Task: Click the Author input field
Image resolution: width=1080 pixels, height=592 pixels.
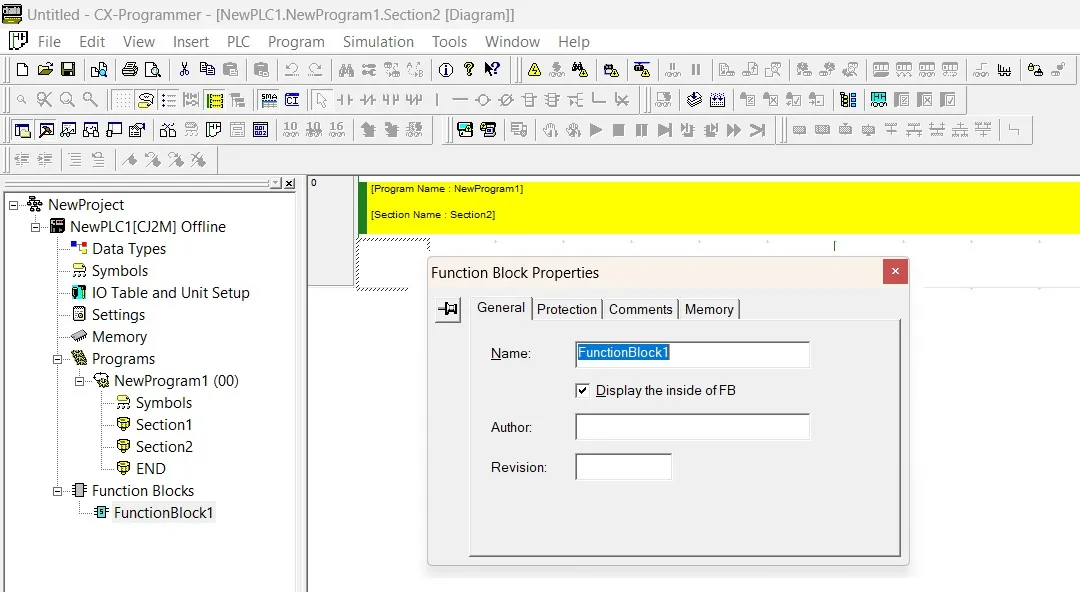Action: (692, 427)
